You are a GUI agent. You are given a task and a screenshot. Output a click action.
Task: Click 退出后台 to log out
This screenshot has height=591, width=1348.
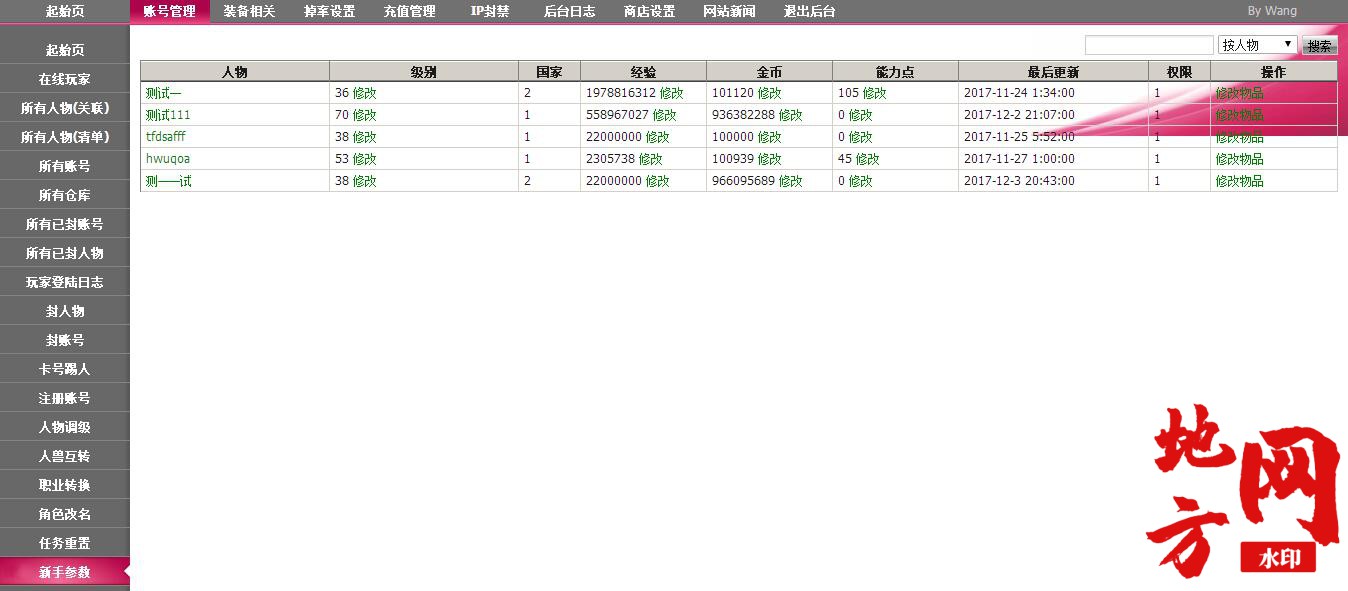809,12
